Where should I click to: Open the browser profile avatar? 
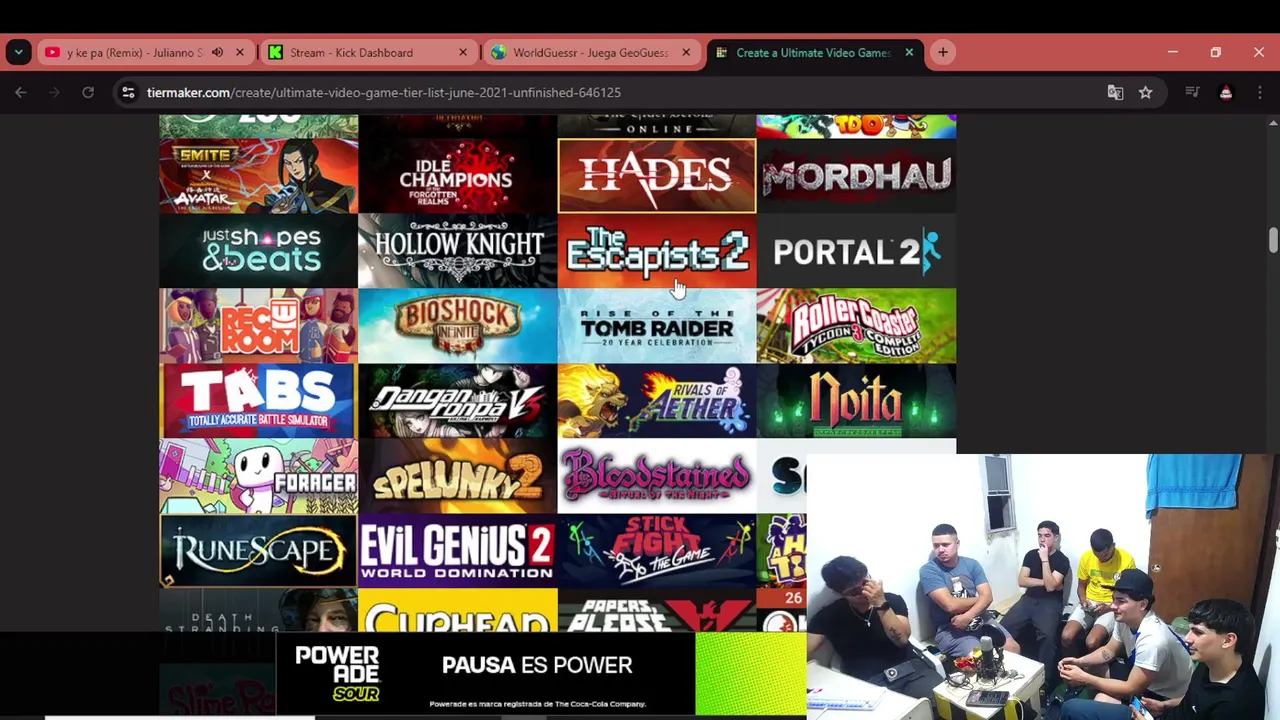pos(1226,92)
